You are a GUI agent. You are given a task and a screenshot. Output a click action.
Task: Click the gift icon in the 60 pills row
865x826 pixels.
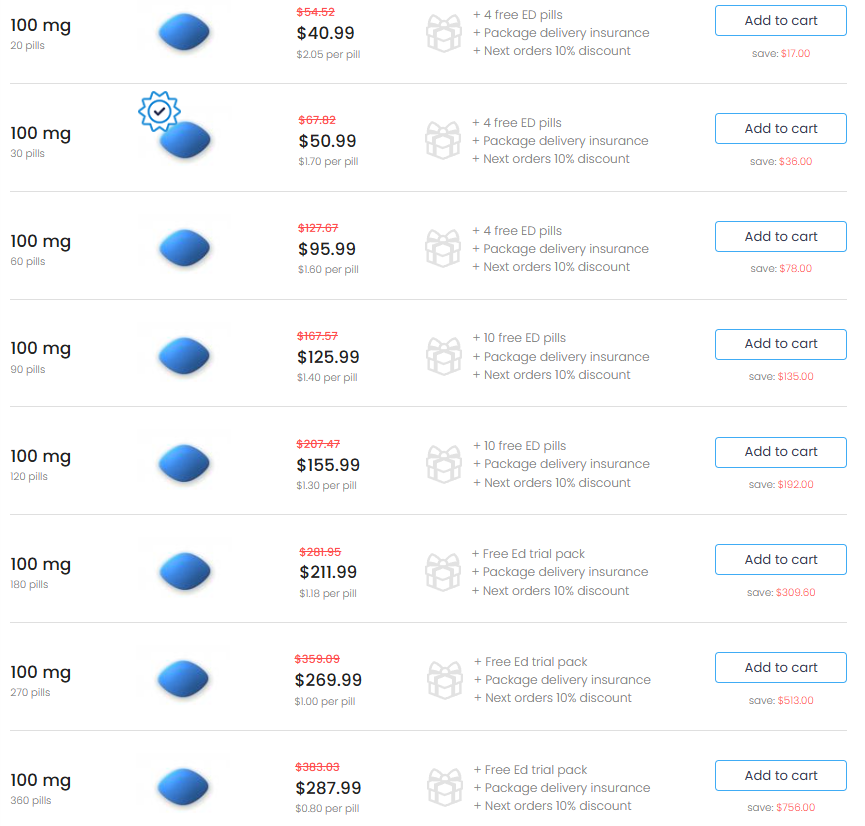(x=443, y=249)
